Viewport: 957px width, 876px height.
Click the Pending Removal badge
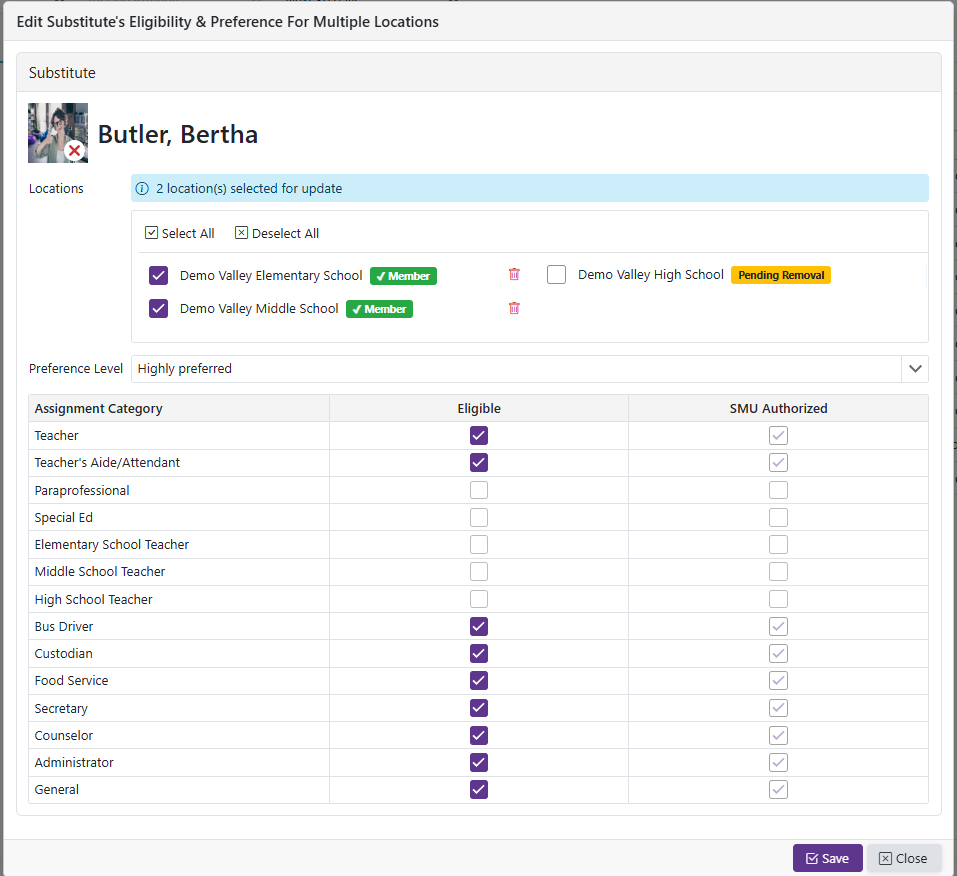point(780,275)
